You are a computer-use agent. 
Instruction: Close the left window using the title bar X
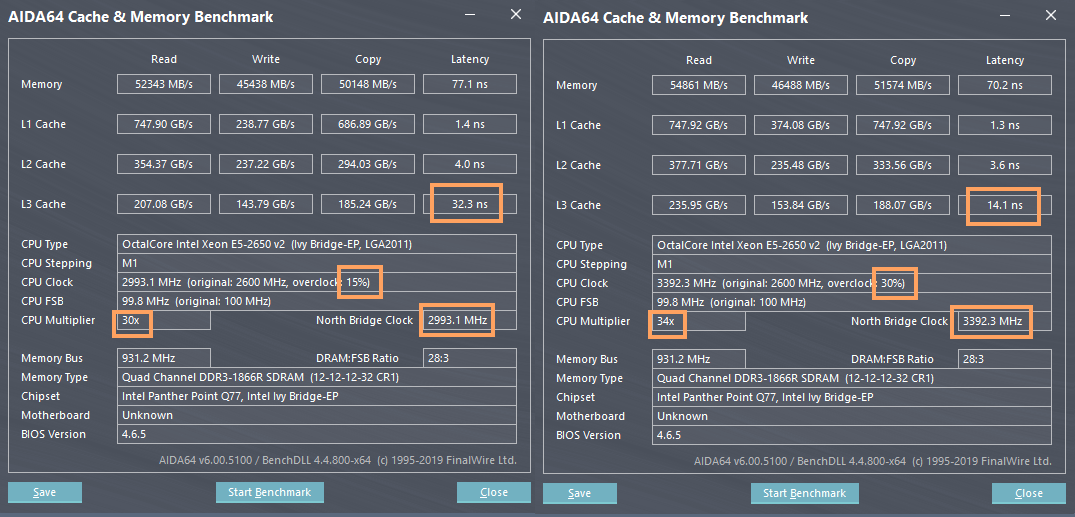point(515,15)
